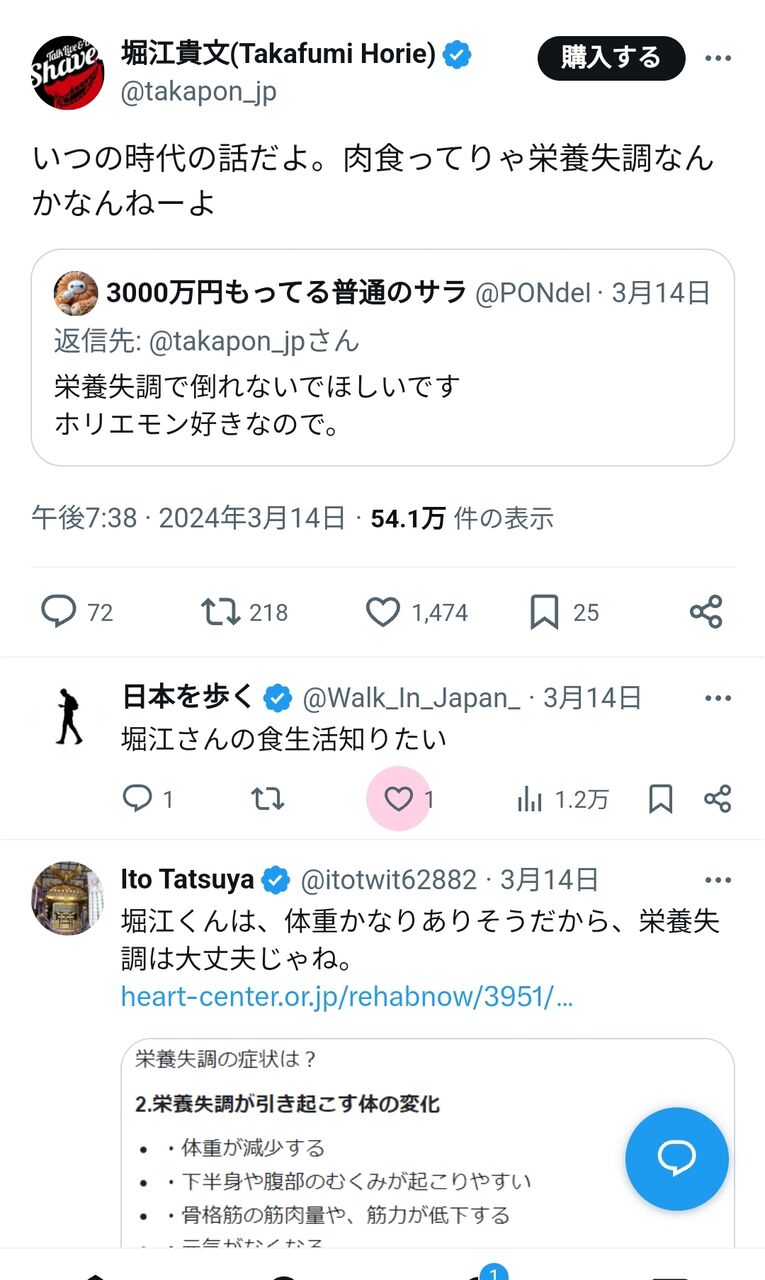Open more options on 日本を歩く's reply
This screenshot has height=1280, width=765.
(x=718, y=698)
